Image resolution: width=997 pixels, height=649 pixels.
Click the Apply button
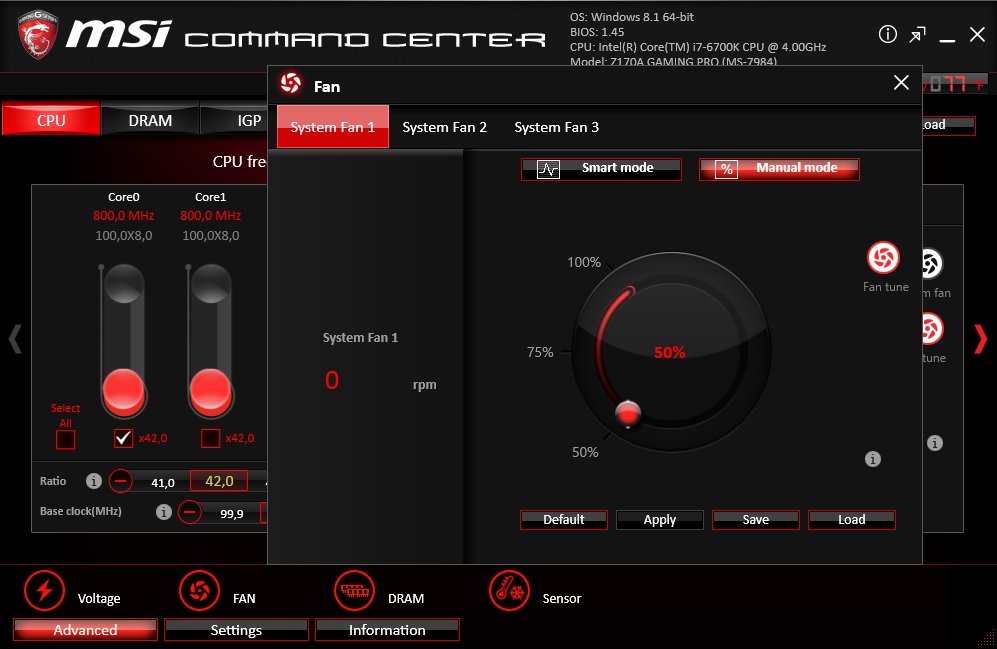point(659,519)
